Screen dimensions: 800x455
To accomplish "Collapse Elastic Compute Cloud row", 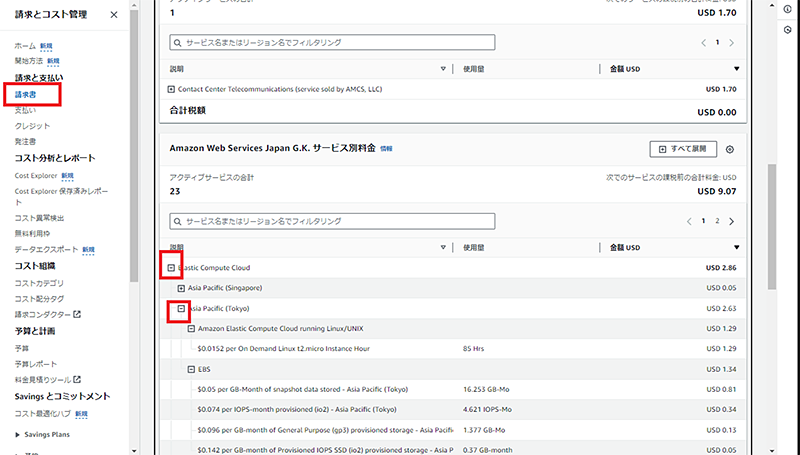I will [x=171, y=268].
